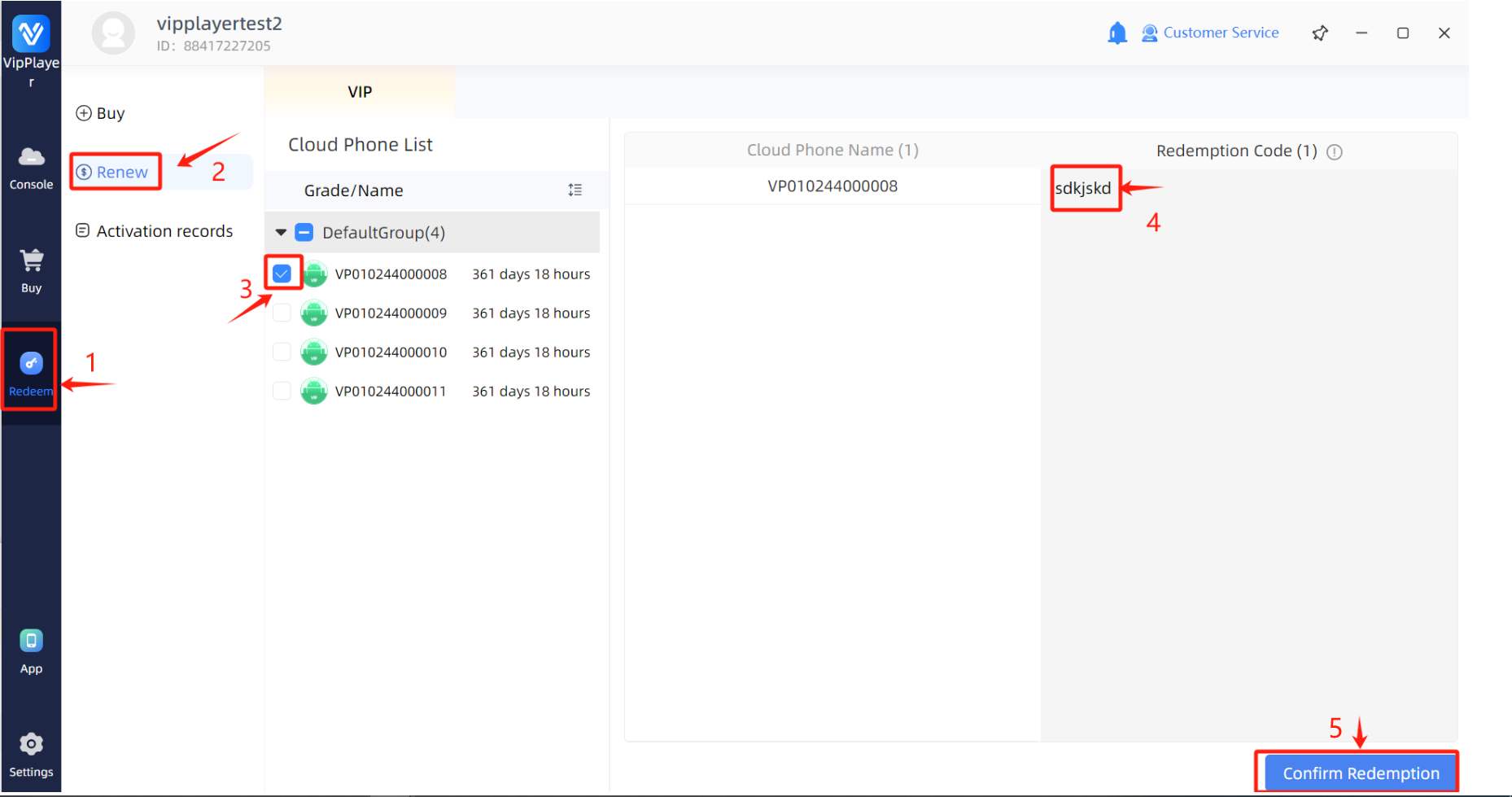The image size is (1512, 797).
Task: Click the Grade/Name sort icon
Action: 575,190
